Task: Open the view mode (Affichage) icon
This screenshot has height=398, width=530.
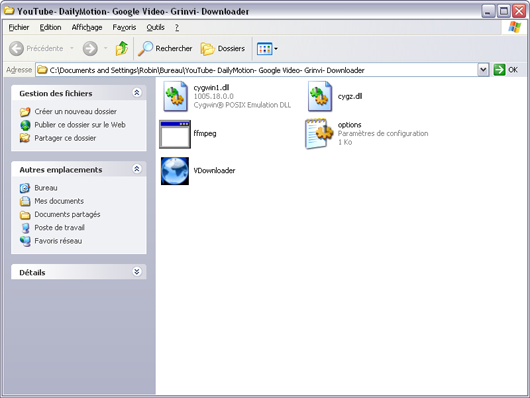Action: click(x=264, y=49)
